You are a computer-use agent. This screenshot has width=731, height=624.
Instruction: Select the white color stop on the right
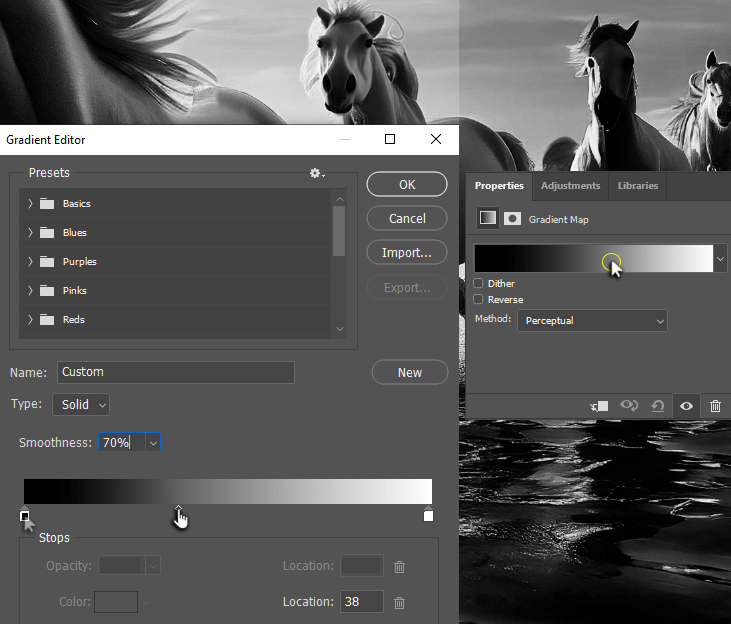click(428, 514)
